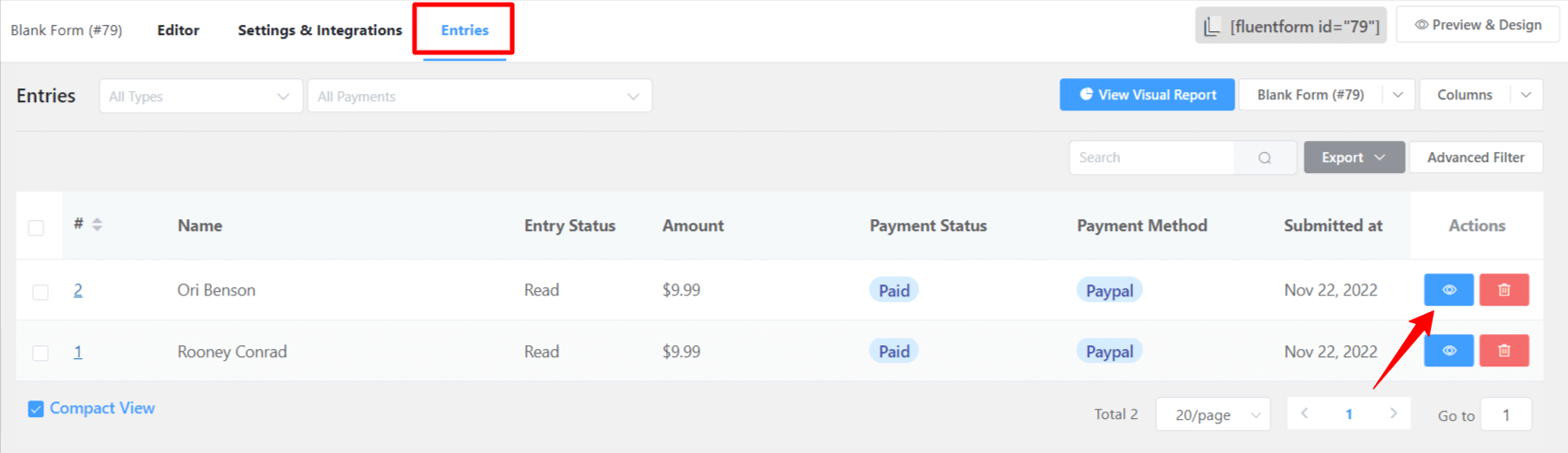
Task: Toggle the Compact View checkbox
Action: click(36, 409)
